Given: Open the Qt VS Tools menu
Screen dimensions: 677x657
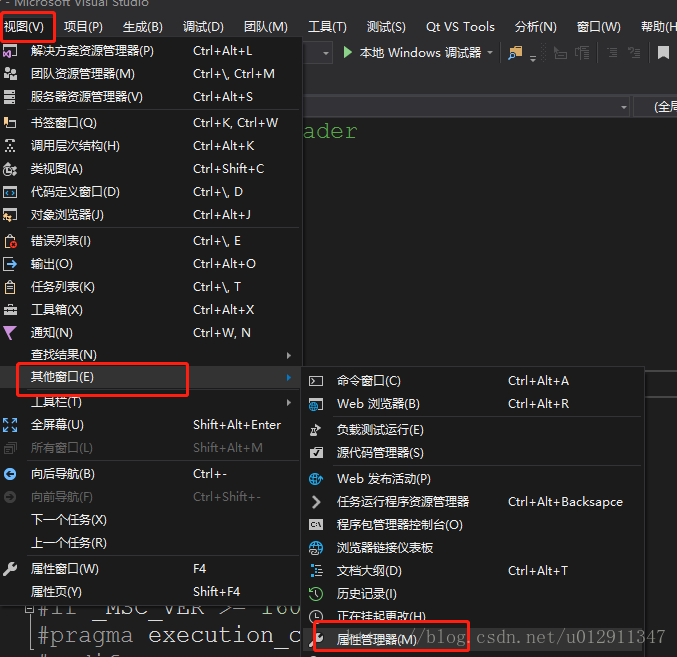Looking at the screenshot, I should click(460, 27).
